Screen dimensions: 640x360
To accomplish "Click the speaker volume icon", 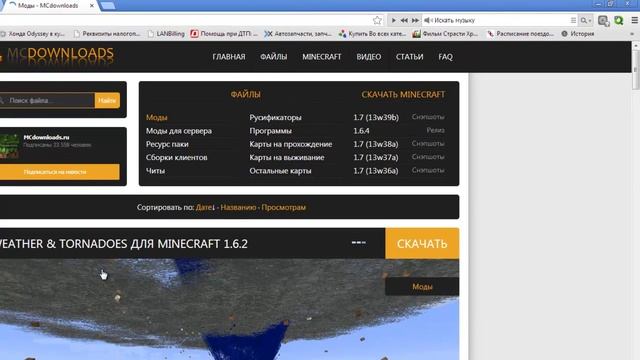I will (428, 20).
